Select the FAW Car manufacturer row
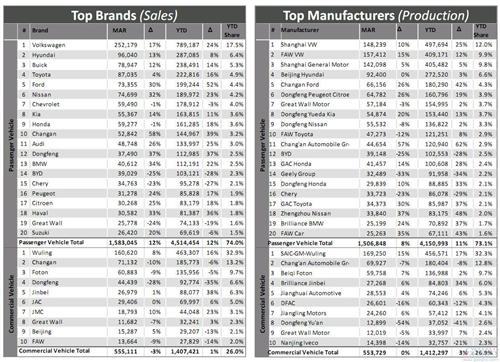Viewport: 500px width, 362px height. coord(383,233)
